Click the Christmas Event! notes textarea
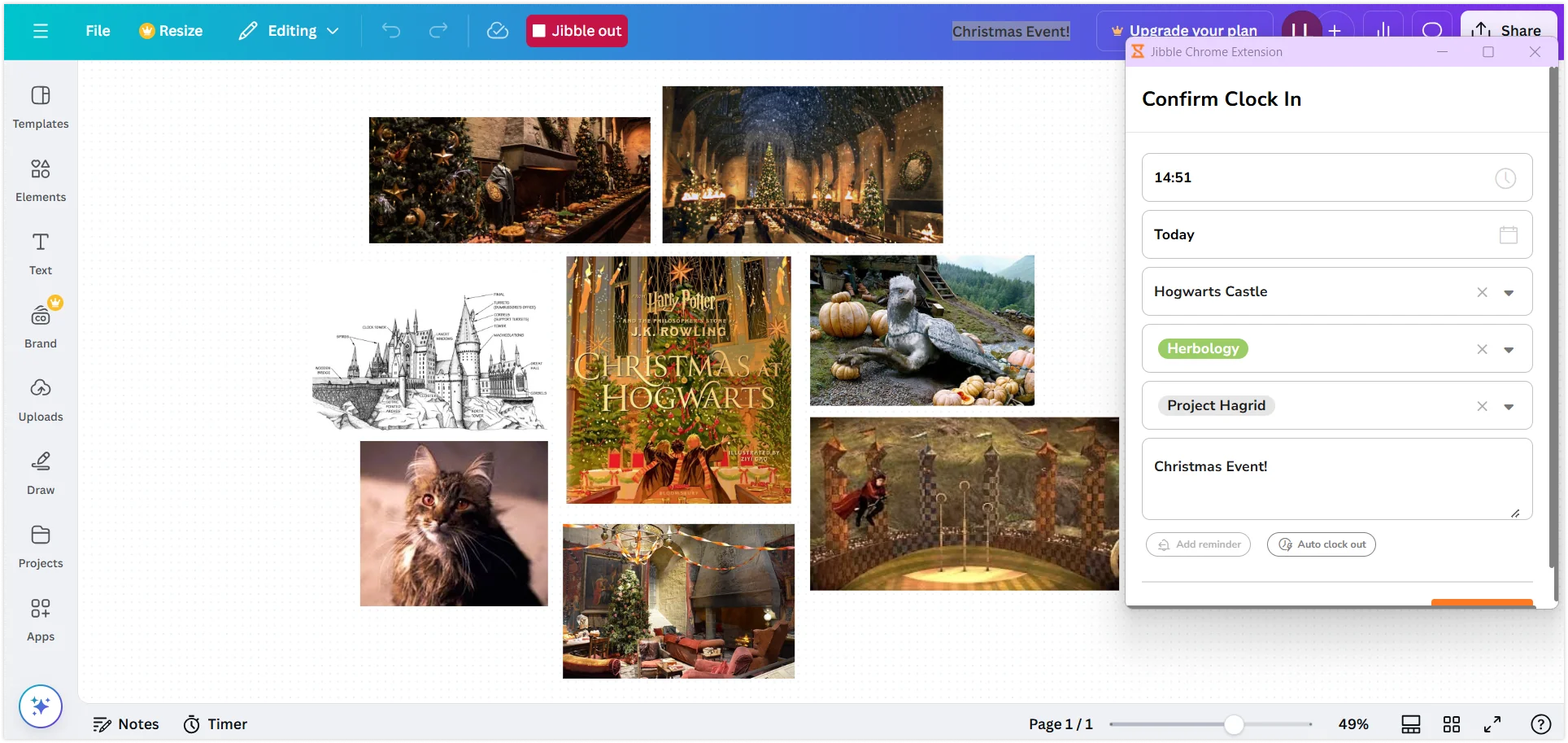The image size is (1568, 743). click(1337, 479)
